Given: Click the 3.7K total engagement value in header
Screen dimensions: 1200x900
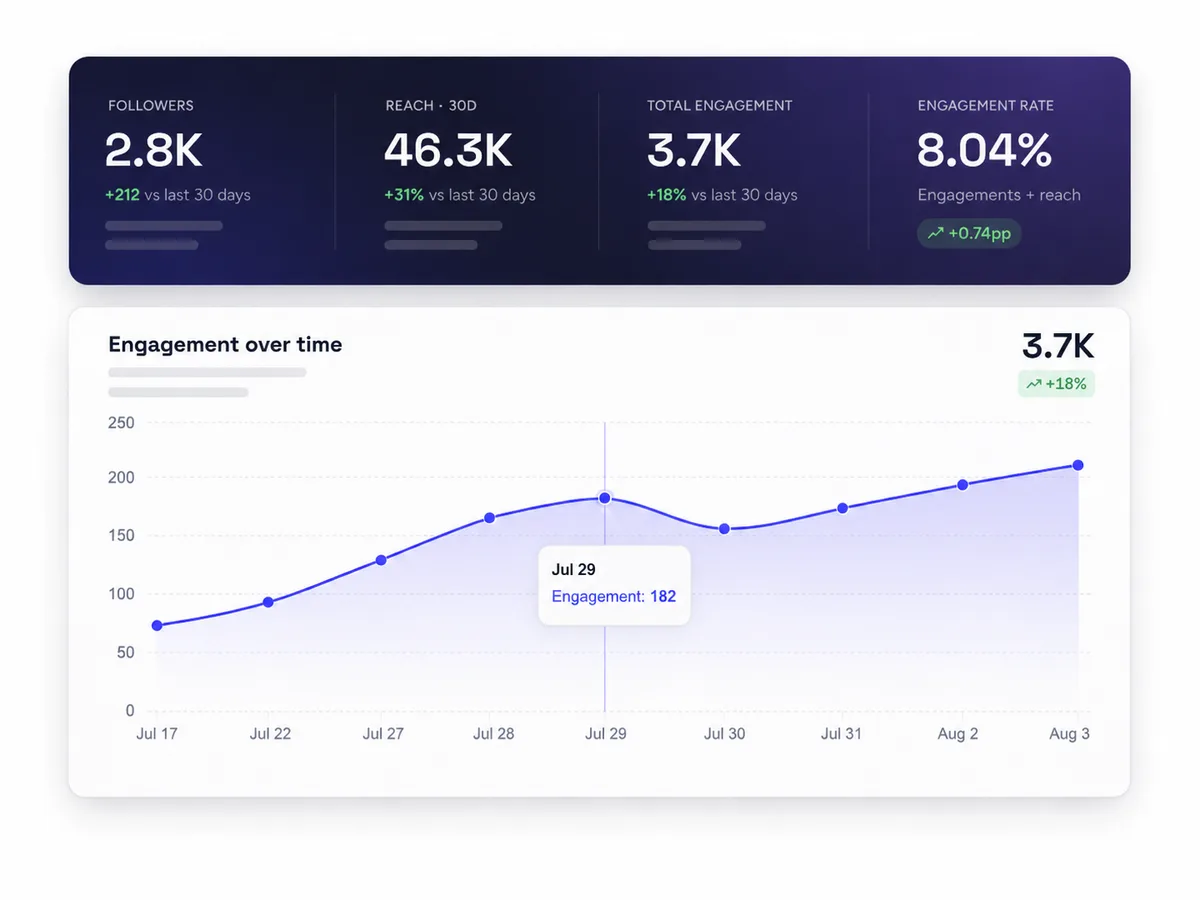Looking at the screenshot, I should pos(694,150).
